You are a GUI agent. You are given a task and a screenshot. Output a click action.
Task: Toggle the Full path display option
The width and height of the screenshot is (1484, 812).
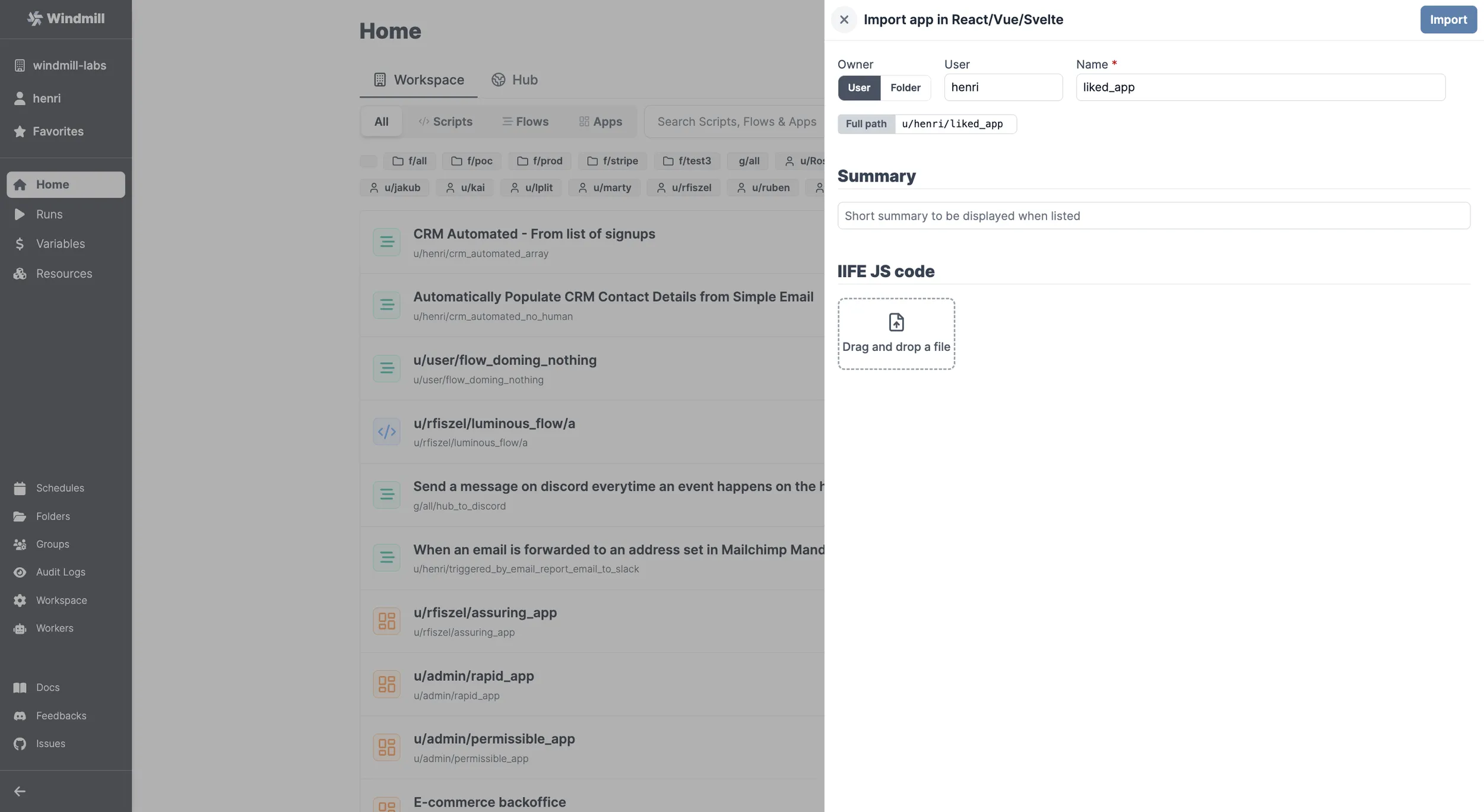pos(866,123)
